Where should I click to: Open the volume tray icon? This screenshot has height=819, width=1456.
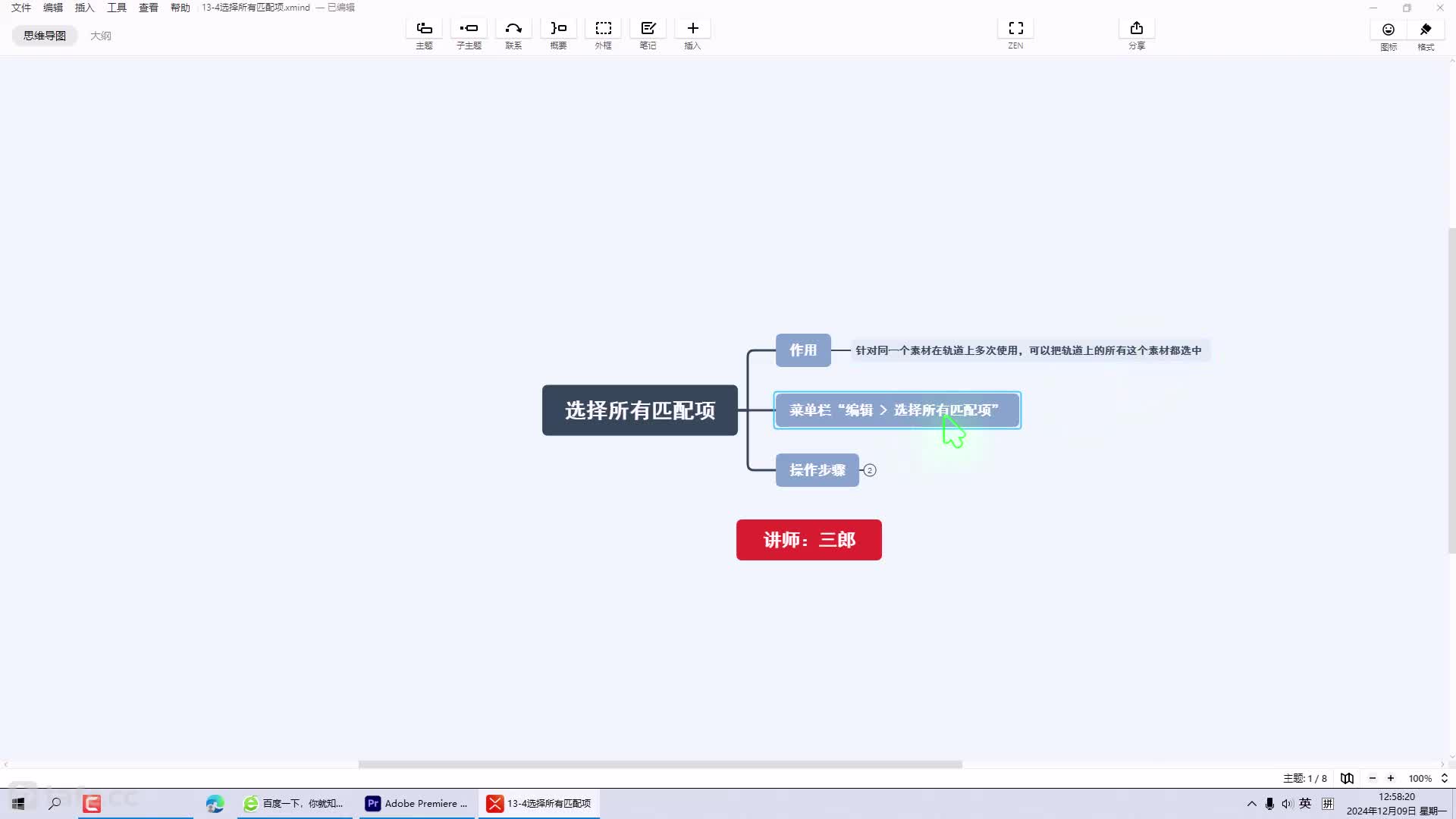click(1287, 803)
